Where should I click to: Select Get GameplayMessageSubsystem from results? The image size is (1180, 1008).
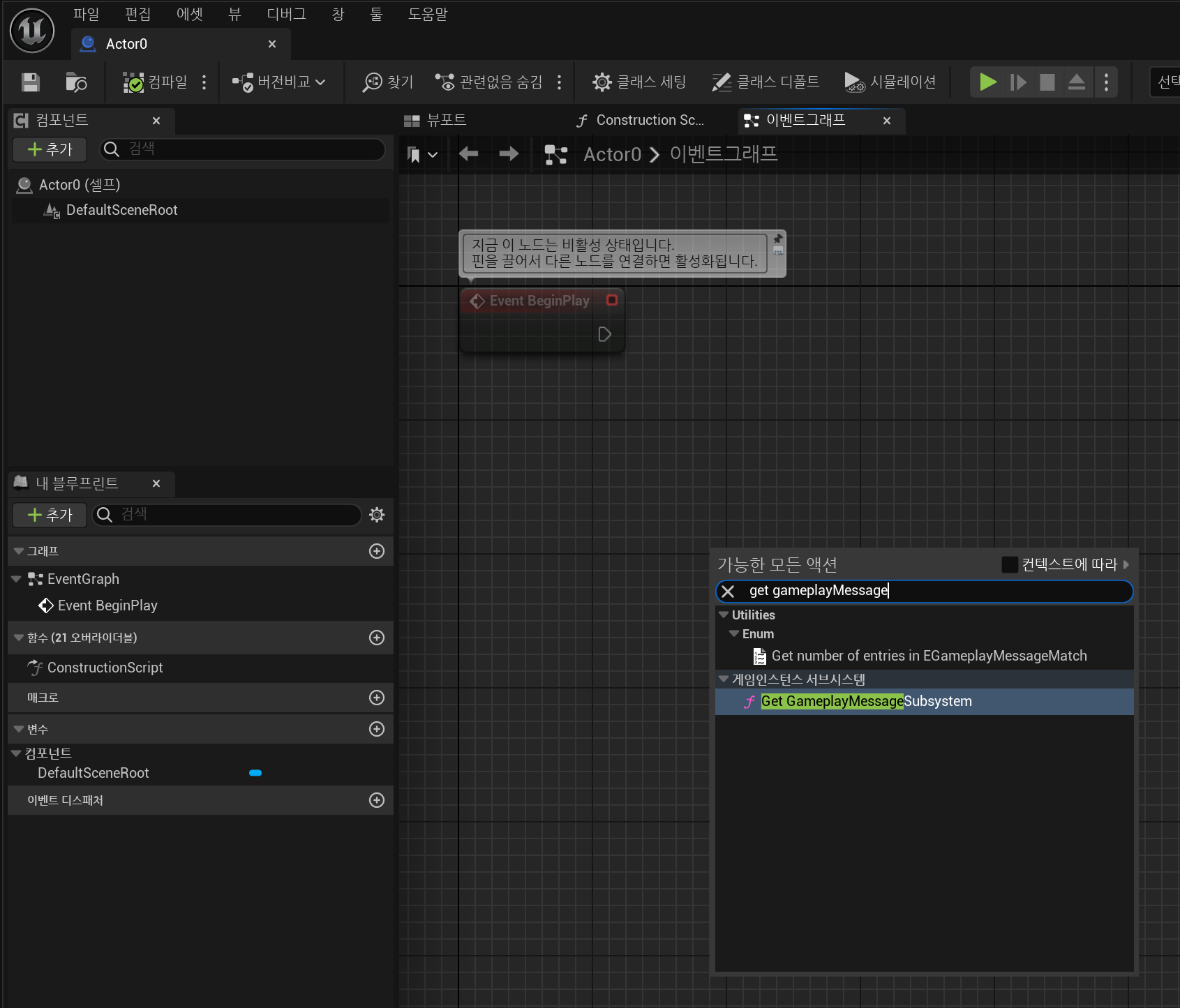tap(865, 701)
